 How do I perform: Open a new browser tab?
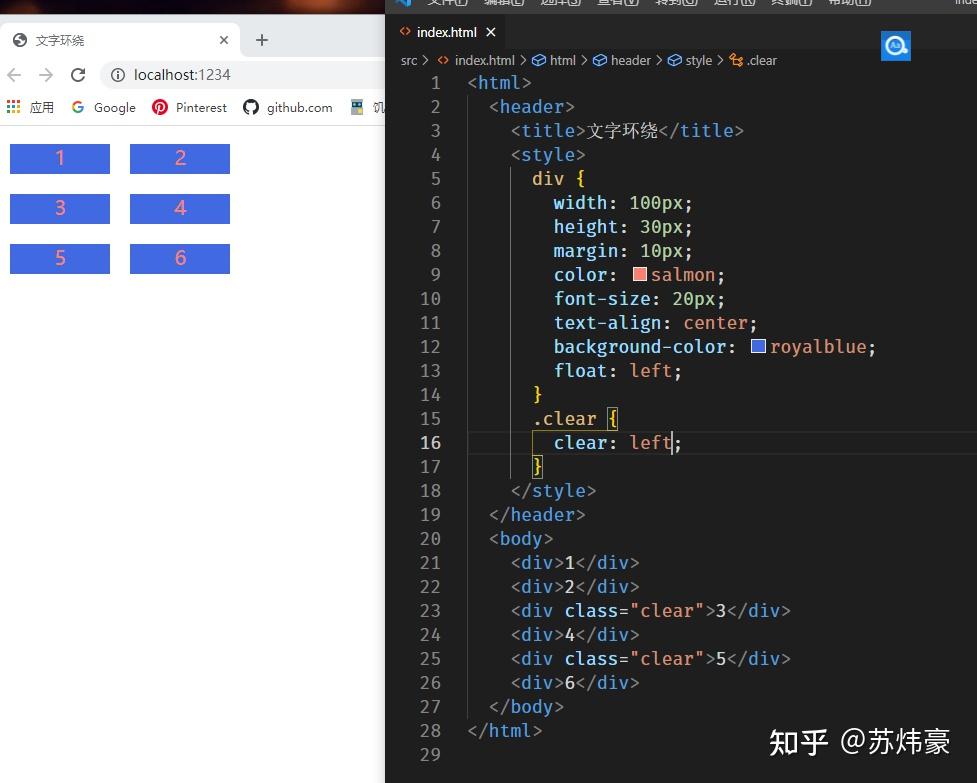(262, 40)
